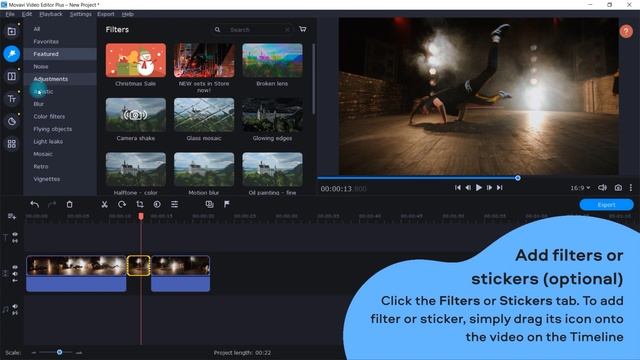Screen dimensions: 640x360
Task: Click the volume speaker icon in preview
Action: pos(602,188)
